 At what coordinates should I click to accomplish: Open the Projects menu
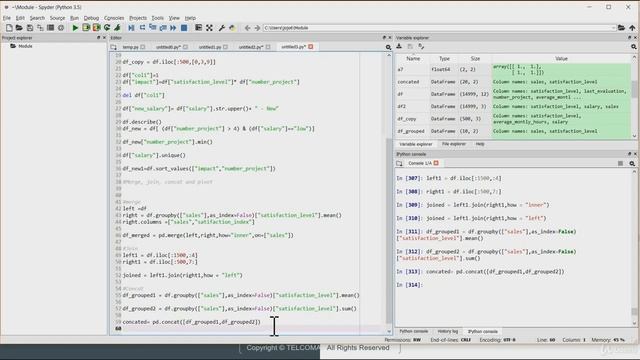pos(138,18)
